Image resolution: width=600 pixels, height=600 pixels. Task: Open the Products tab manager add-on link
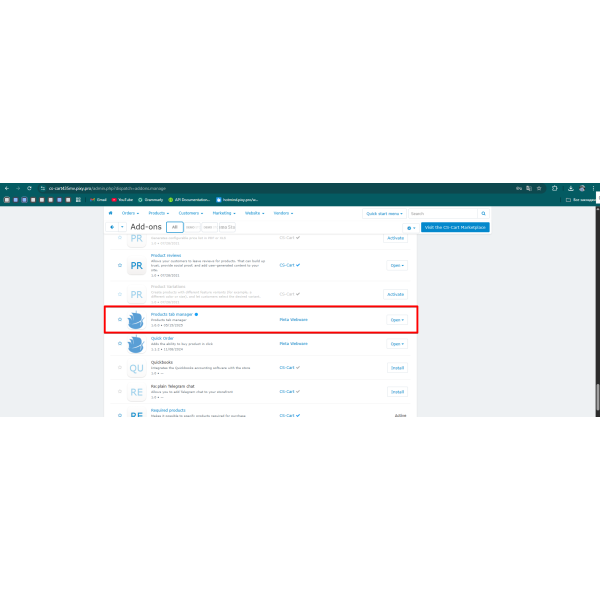point(171,314)
